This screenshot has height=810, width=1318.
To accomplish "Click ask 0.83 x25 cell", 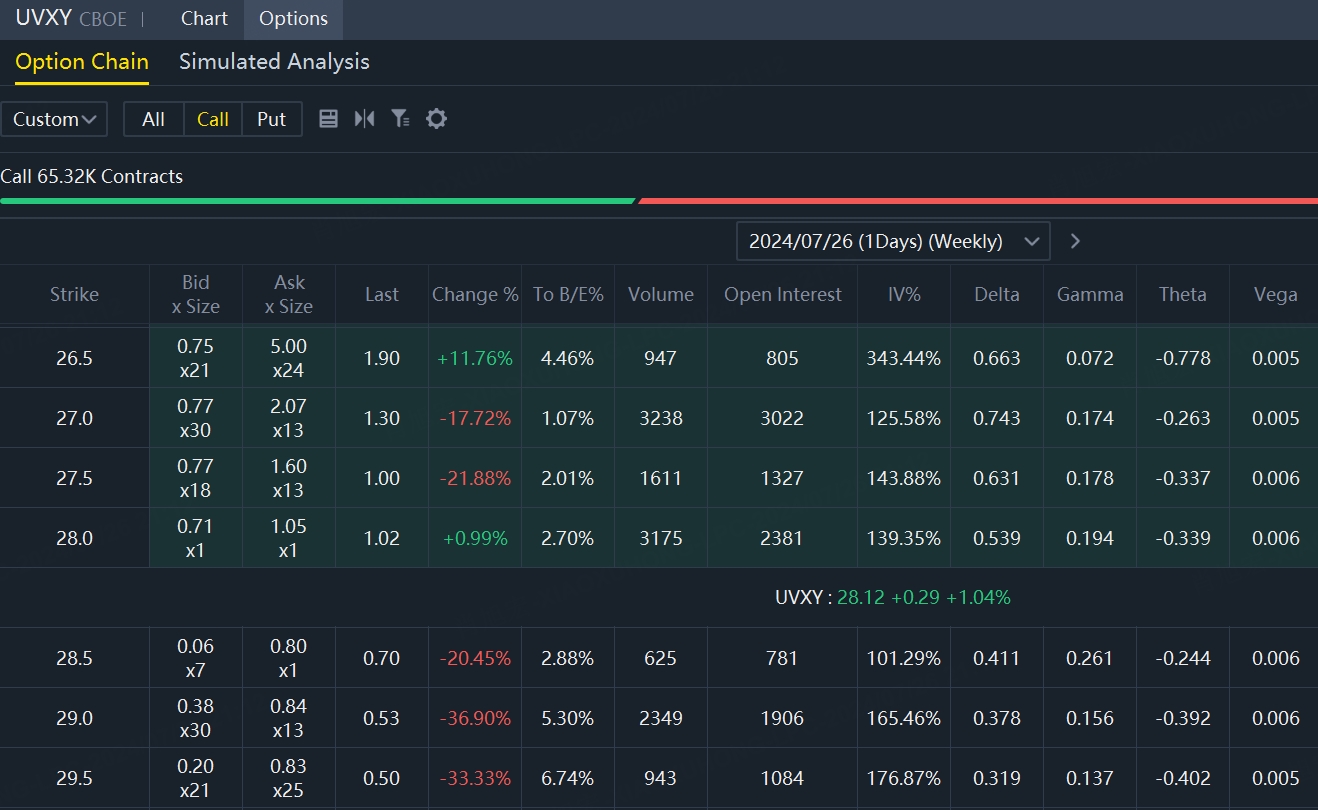I will 289,778.
